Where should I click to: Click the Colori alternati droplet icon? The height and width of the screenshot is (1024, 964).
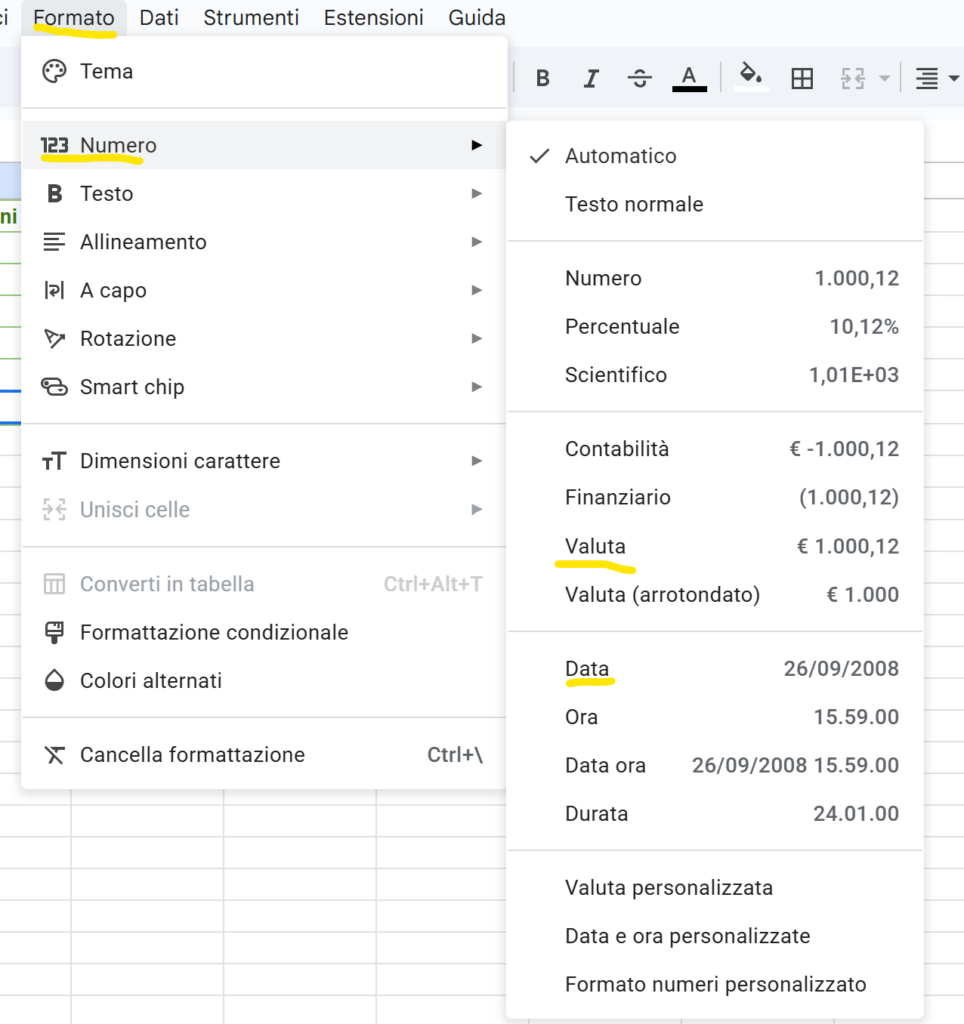point(53,681)
